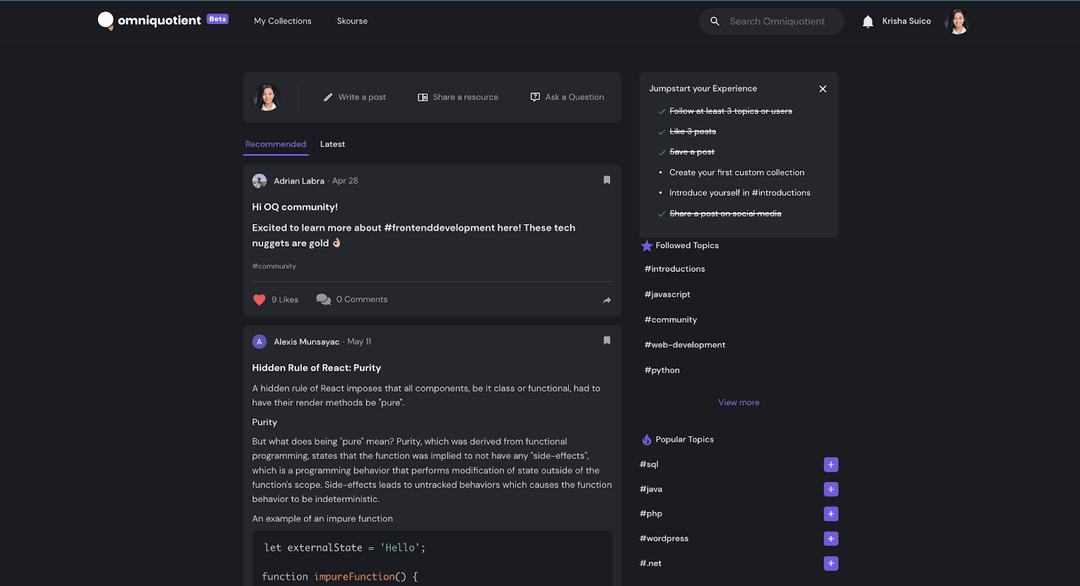Select Introduce yourself in #introductions task
Image resolution: width=1080 pixels, height=586 pixels.
coord(740,193)
